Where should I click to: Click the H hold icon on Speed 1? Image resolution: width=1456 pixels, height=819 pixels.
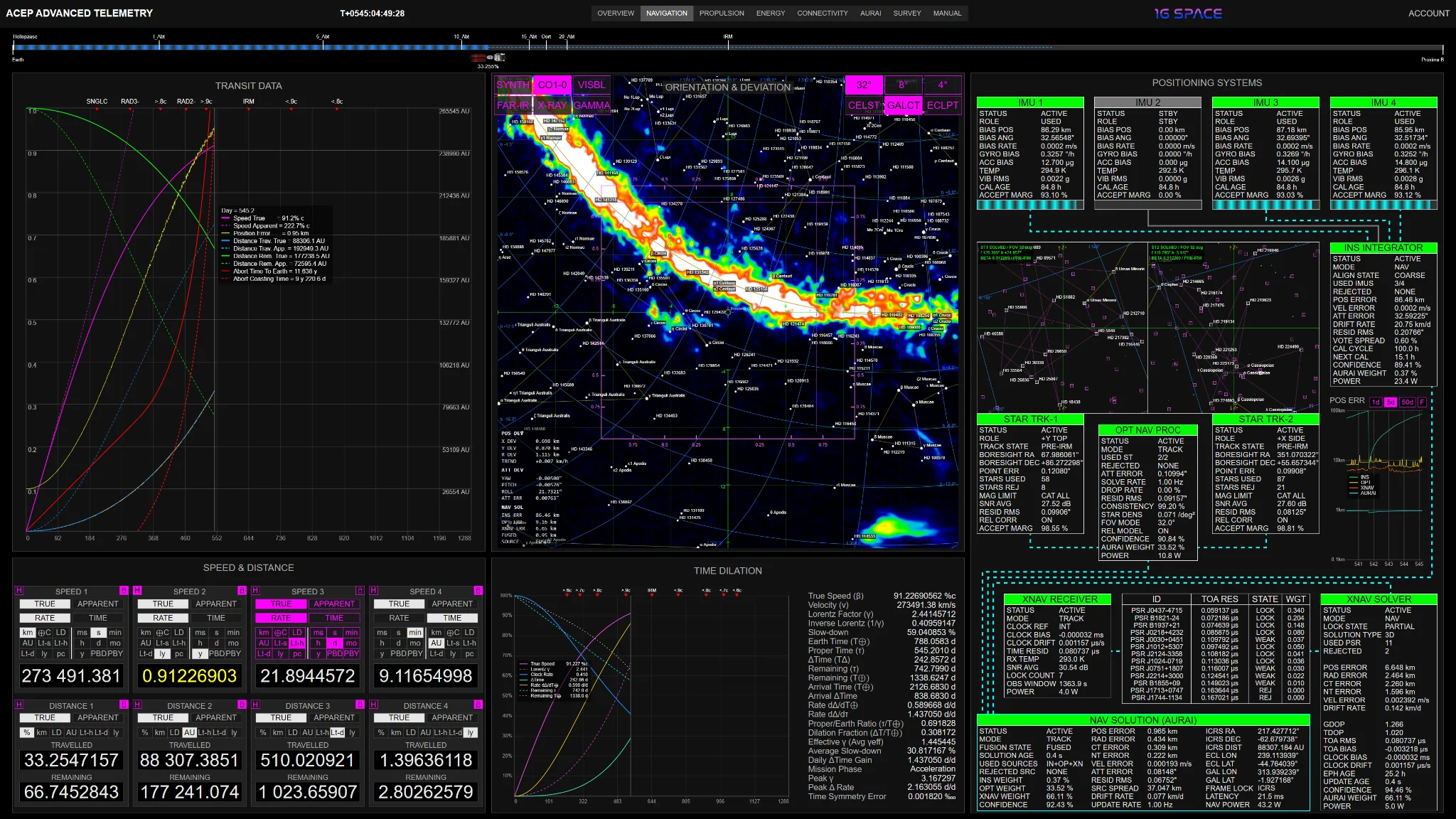click(x=19, y=591)
